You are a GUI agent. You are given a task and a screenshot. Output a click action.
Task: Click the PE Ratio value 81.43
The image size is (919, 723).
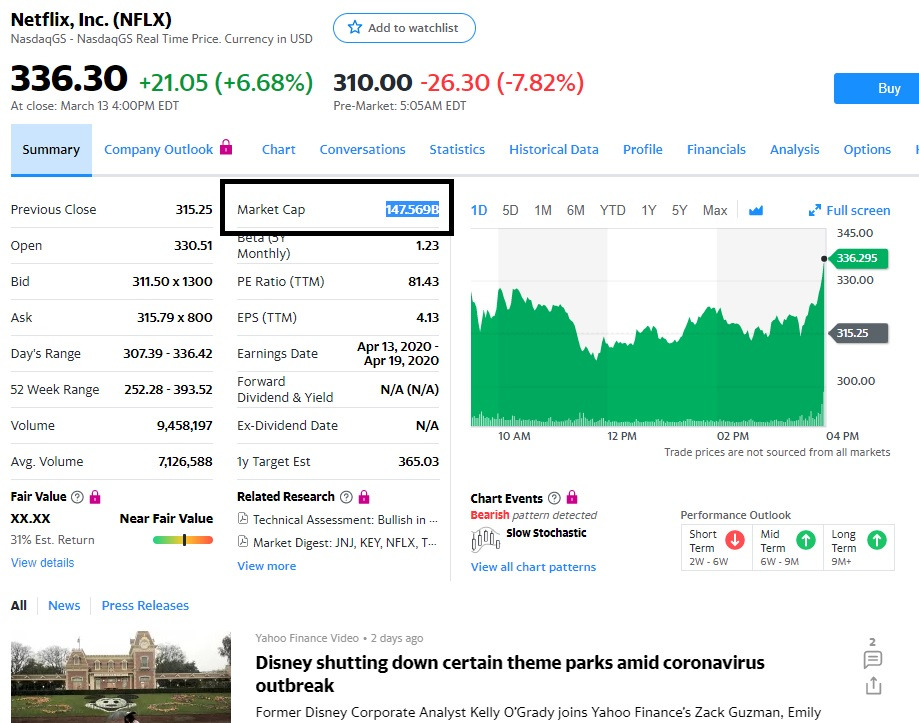click(x=423, y=281)
